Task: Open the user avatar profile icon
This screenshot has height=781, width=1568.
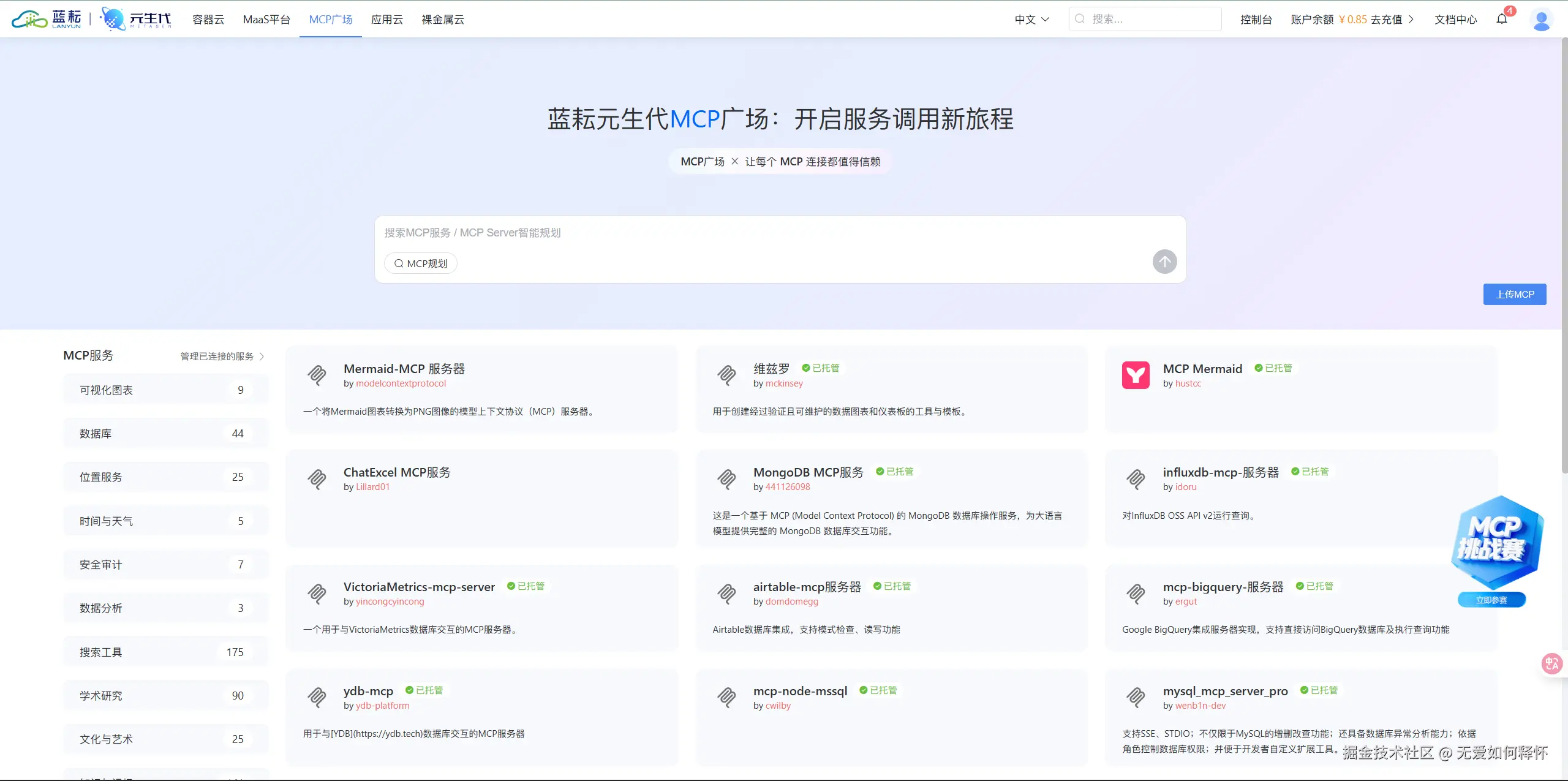Action: (x=1541, y=20)
